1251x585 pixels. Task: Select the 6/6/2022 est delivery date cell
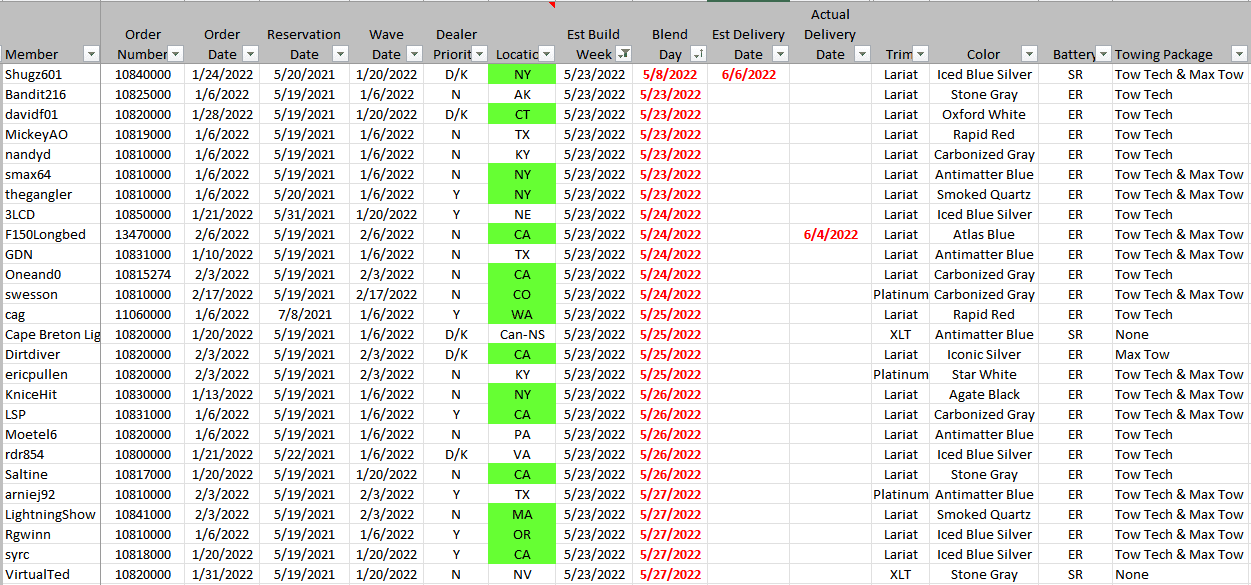click(x=748, y=75)
